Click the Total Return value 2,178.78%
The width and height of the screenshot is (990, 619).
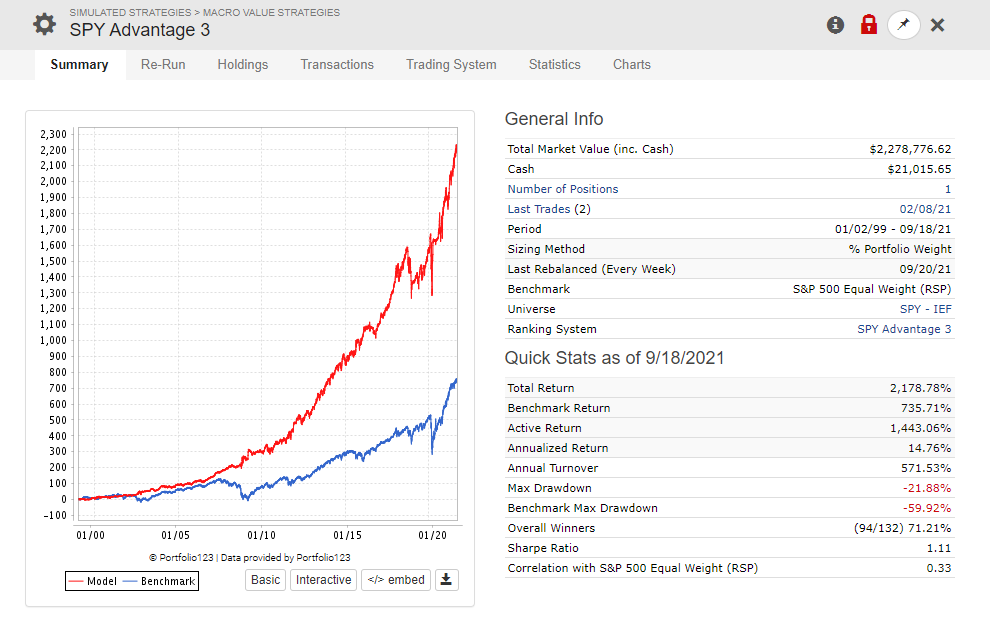[921, 388]
